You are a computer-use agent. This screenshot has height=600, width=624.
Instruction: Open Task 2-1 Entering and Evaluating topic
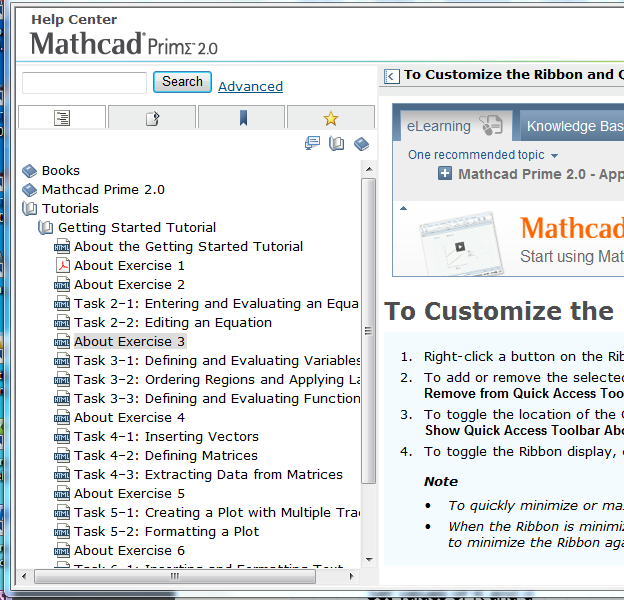click(x=216, y=304)
